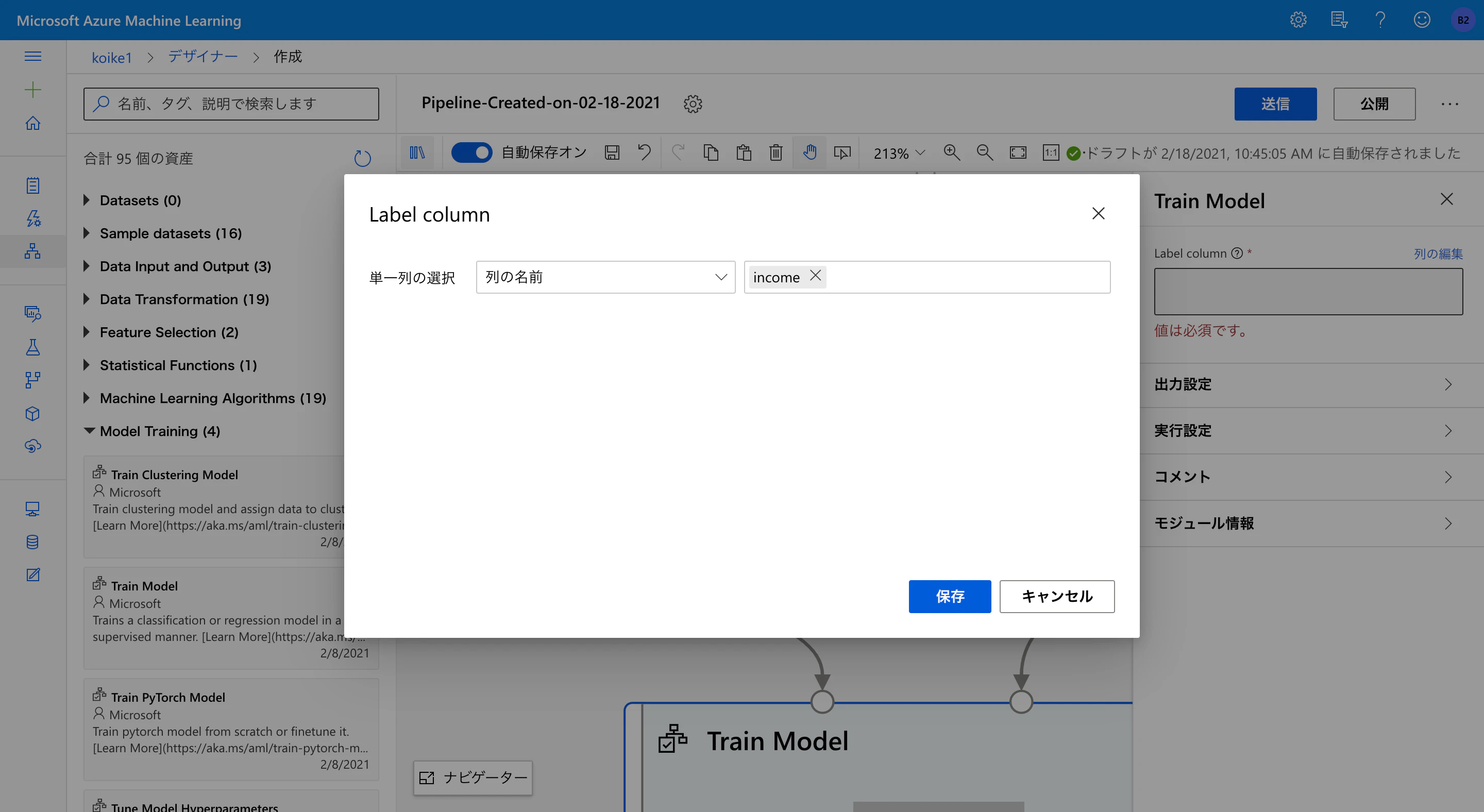Click the 送信 submit button

[1275, 104]
